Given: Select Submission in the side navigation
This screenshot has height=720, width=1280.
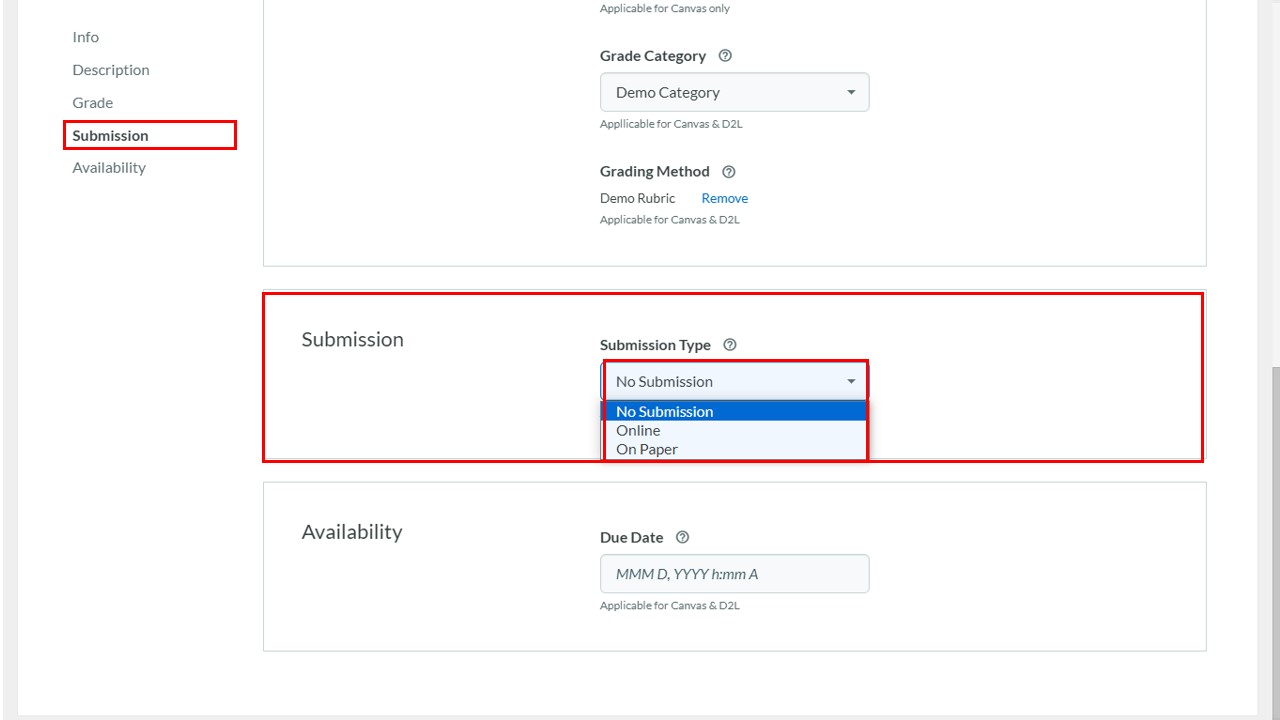Looking at the screenshot, I should [x=110, y=135].
